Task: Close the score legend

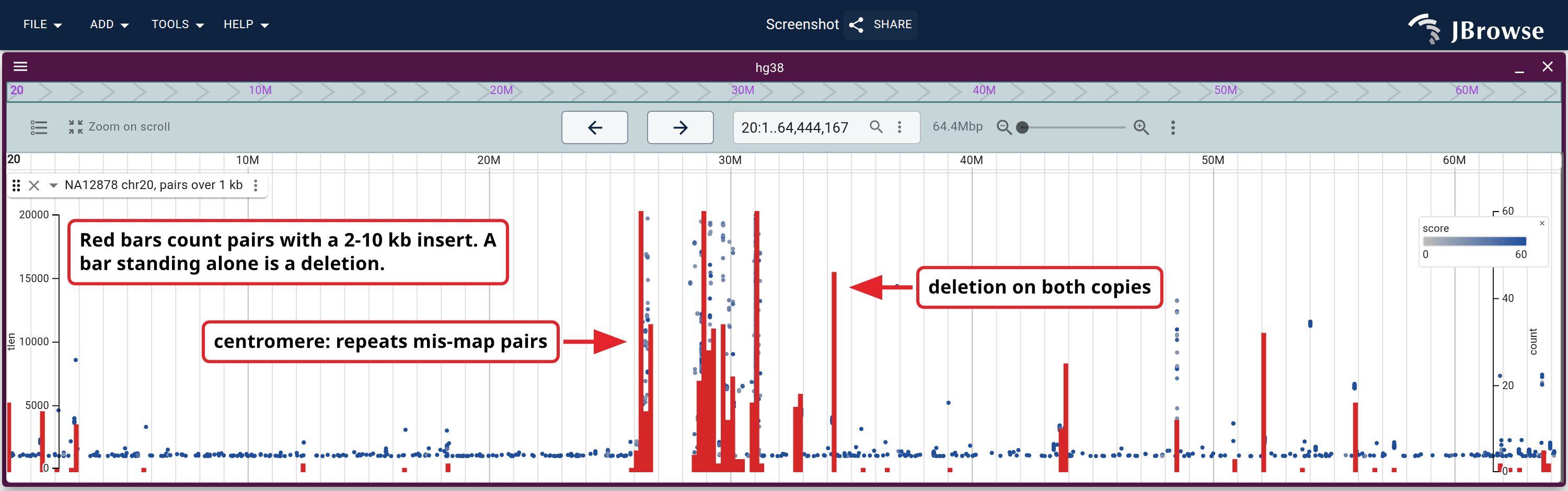Action: 1542,223
